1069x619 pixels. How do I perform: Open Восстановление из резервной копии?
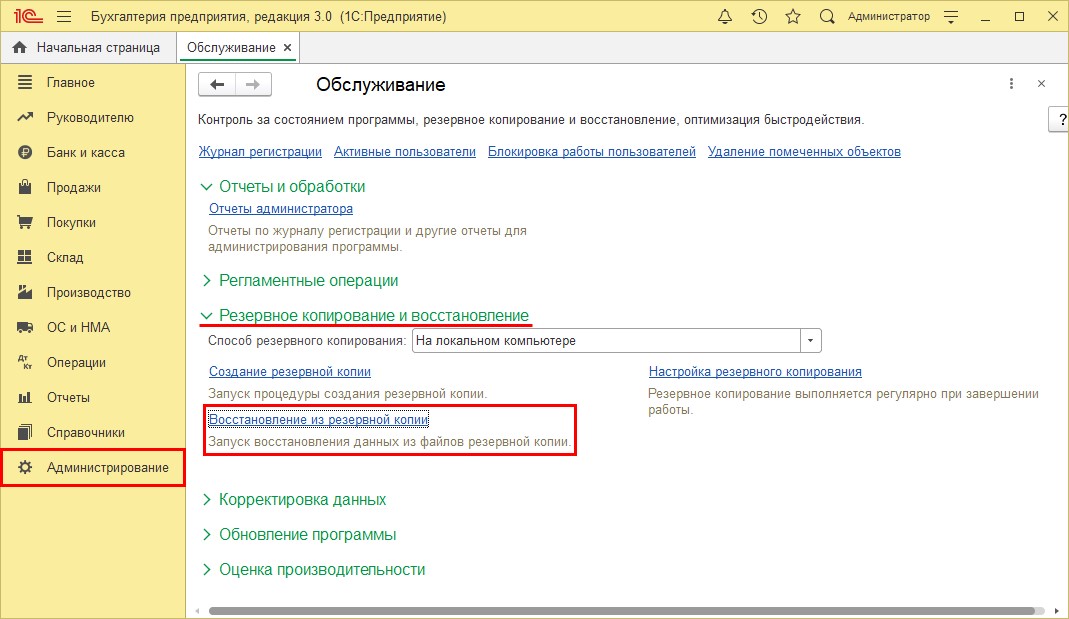pyautogui.click(x=319, y=420)
